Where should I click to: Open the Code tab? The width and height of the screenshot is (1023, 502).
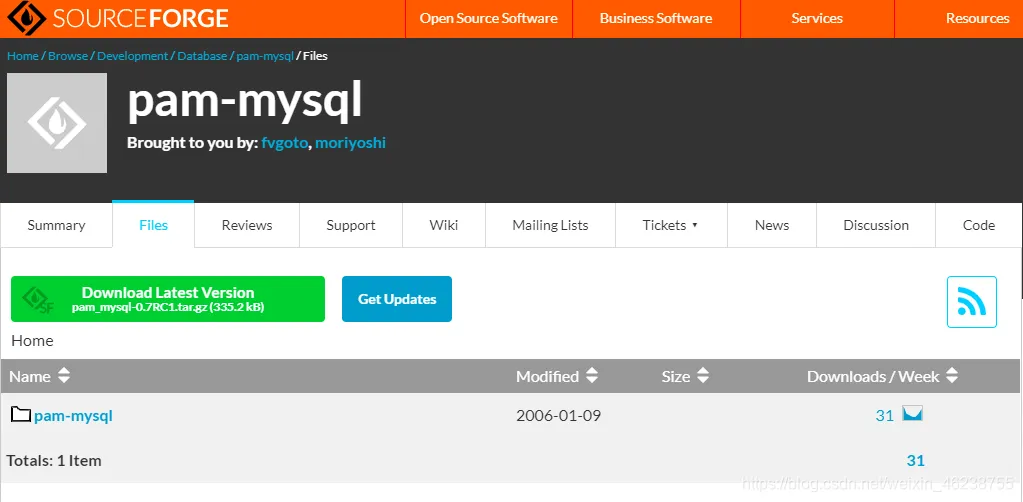point(979,225)
